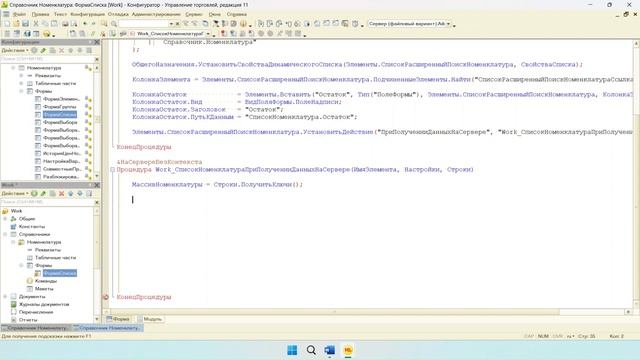This screenshot has height=360, width=640.
Task: Select ФормаГруппы in Конфигурация tree
Action: click(60, 107)
